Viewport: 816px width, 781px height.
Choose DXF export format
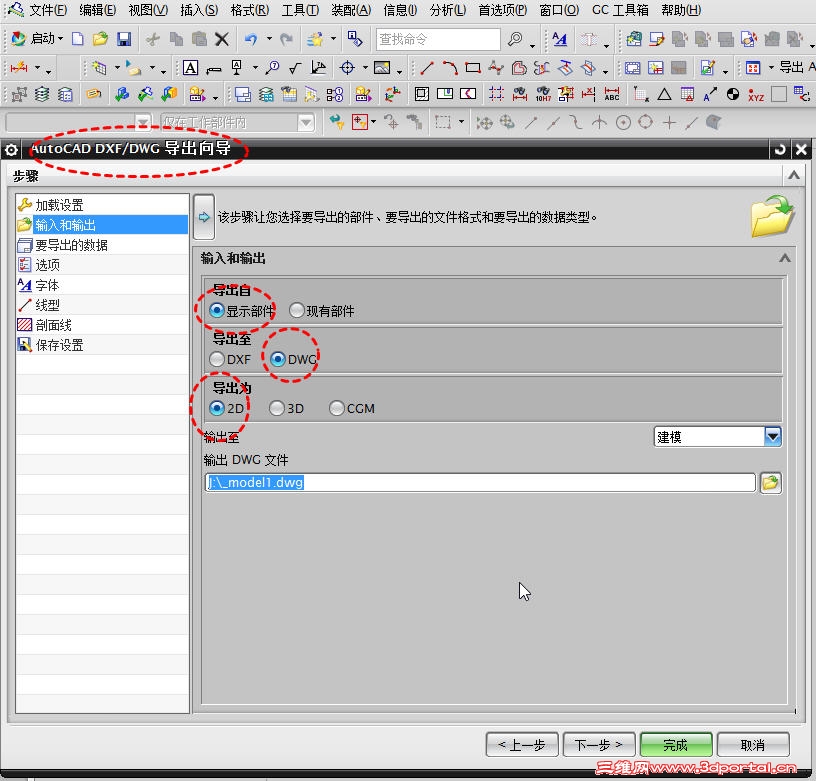pos(216,359)
